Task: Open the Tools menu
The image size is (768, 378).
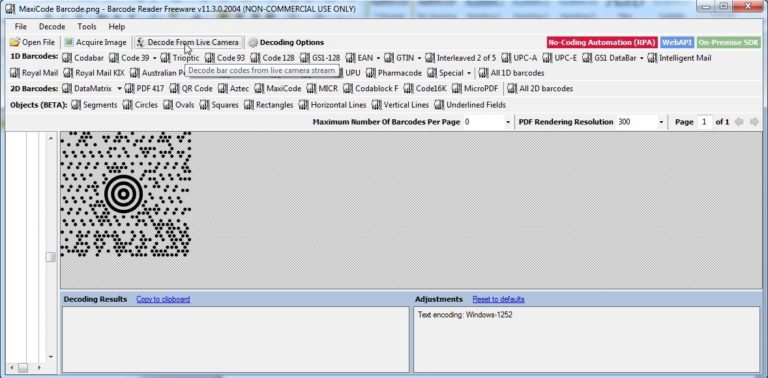Action: [x=87, y=26]
